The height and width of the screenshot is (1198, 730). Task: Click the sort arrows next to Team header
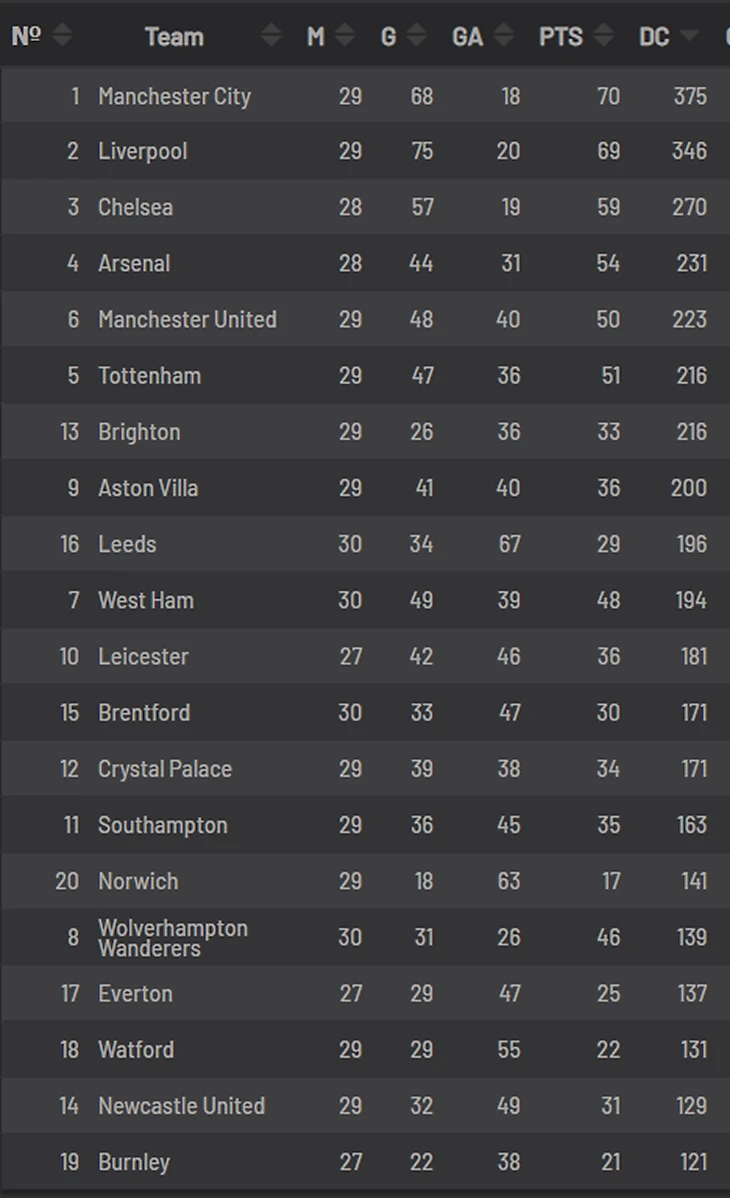271,36
